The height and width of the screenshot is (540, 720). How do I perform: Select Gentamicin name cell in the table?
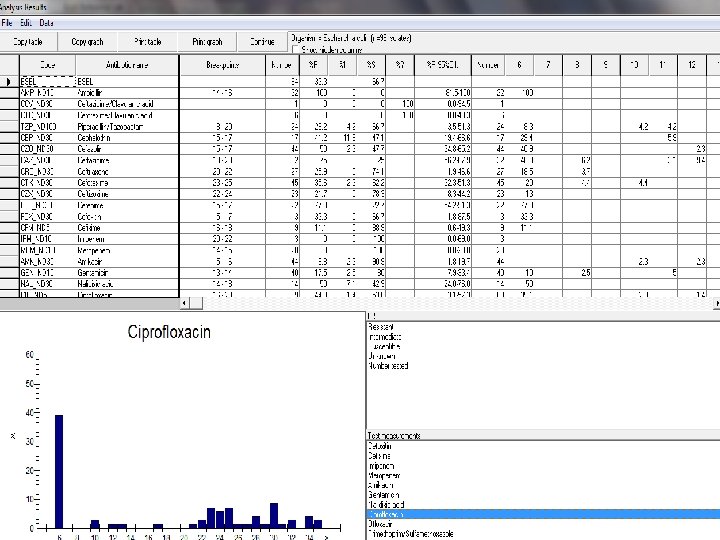pyautogui.click(x=127, y=273)
